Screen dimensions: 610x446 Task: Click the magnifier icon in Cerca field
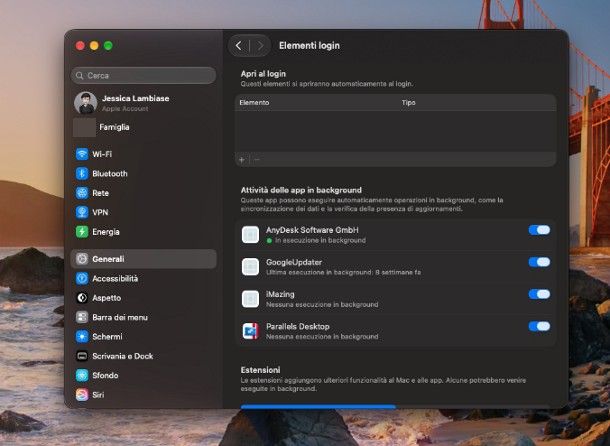80,76
